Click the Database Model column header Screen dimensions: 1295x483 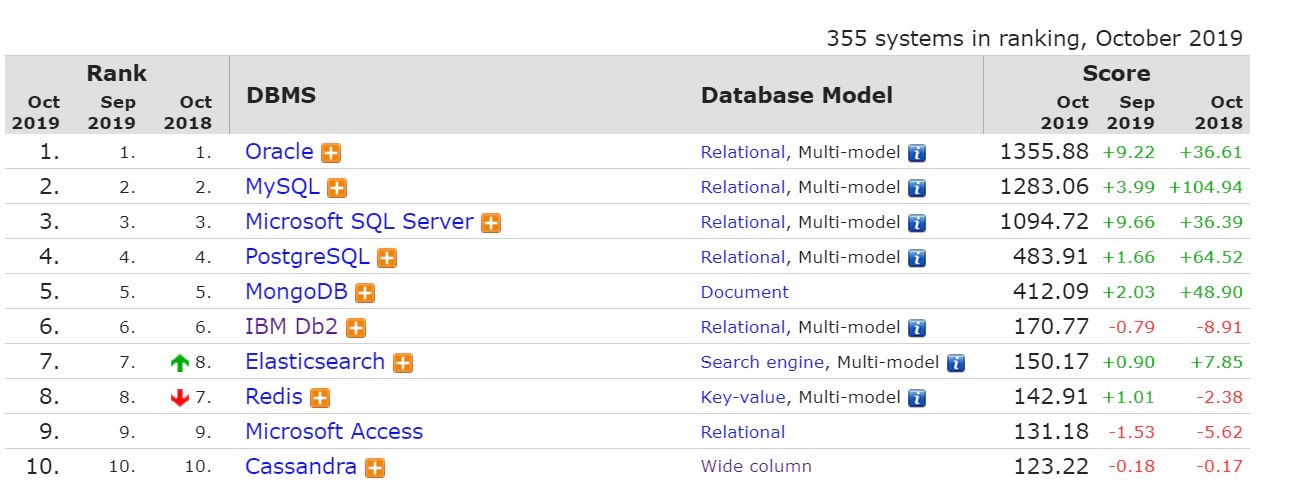797,96
